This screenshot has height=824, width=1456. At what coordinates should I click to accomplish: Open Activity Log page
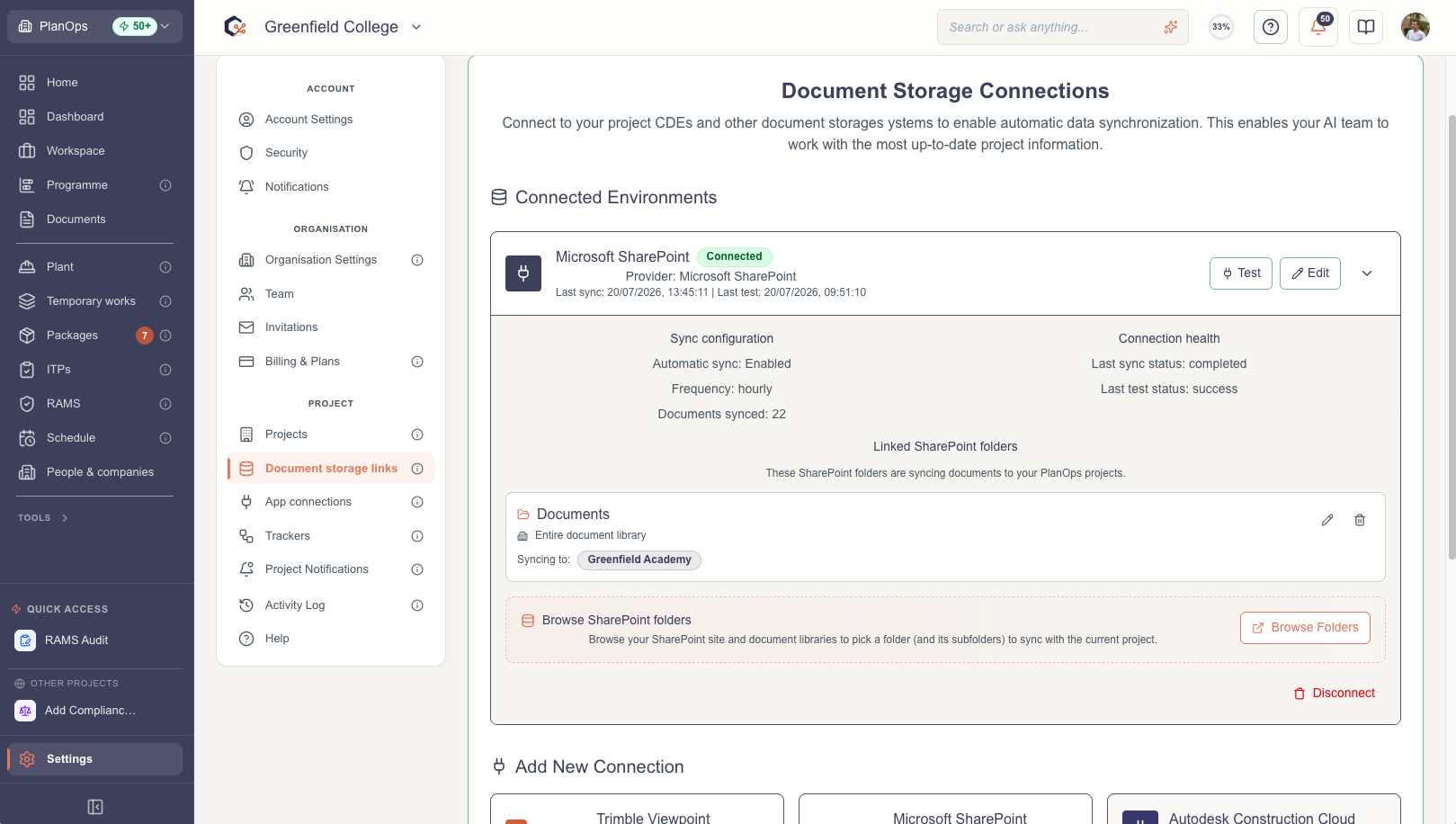pos(331,605)
